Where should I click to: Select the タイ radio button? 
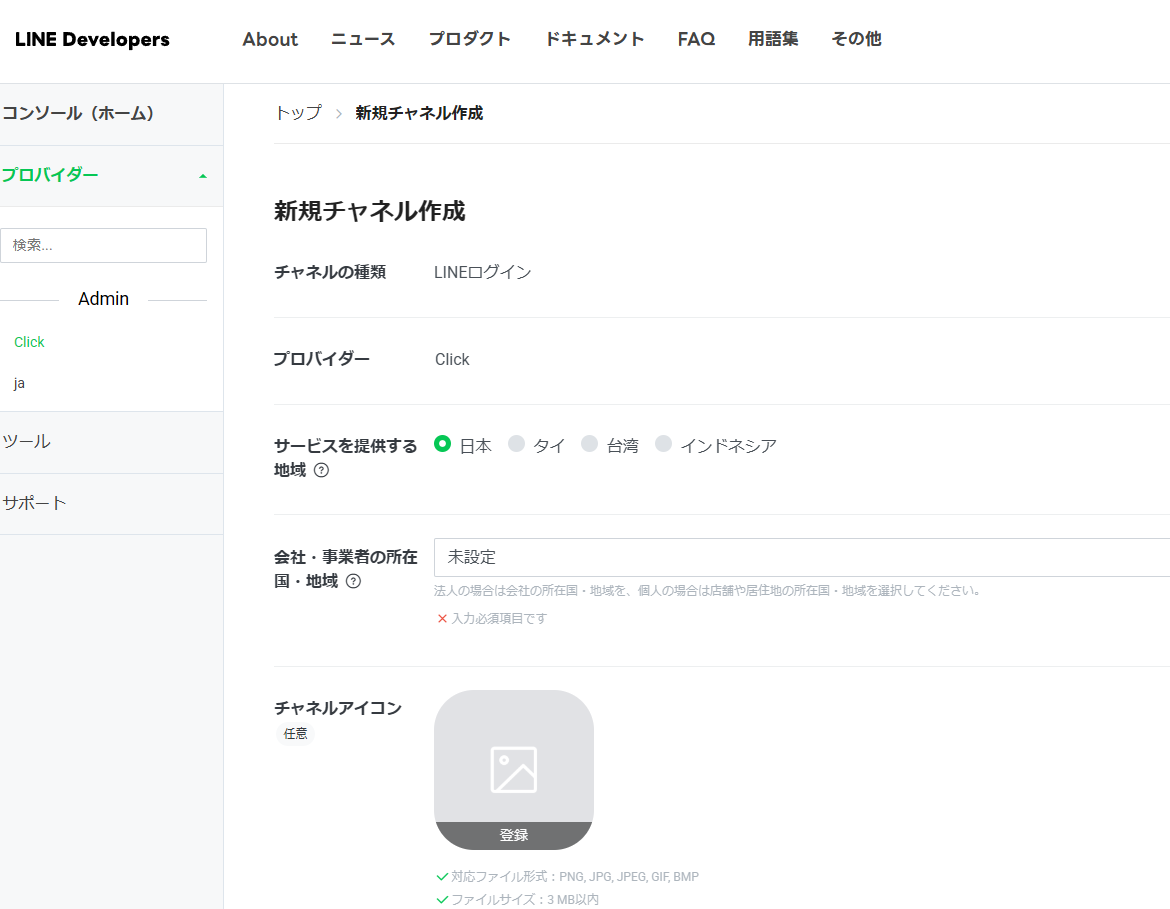(x=516, y=444)
